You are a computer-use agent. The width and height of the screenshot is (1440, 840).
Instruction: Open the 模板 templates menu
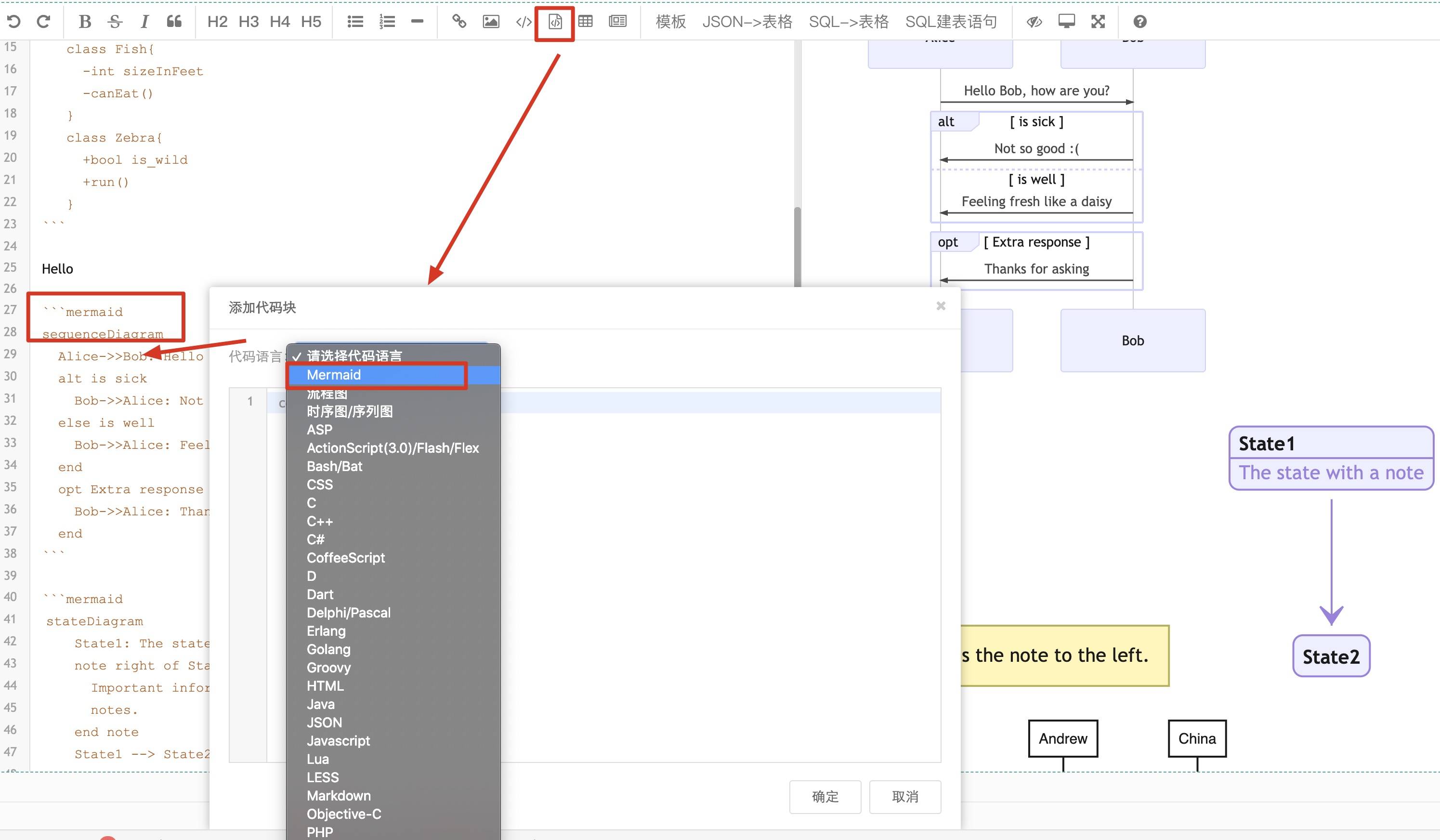pyautogui.click(x=671, y=22)
